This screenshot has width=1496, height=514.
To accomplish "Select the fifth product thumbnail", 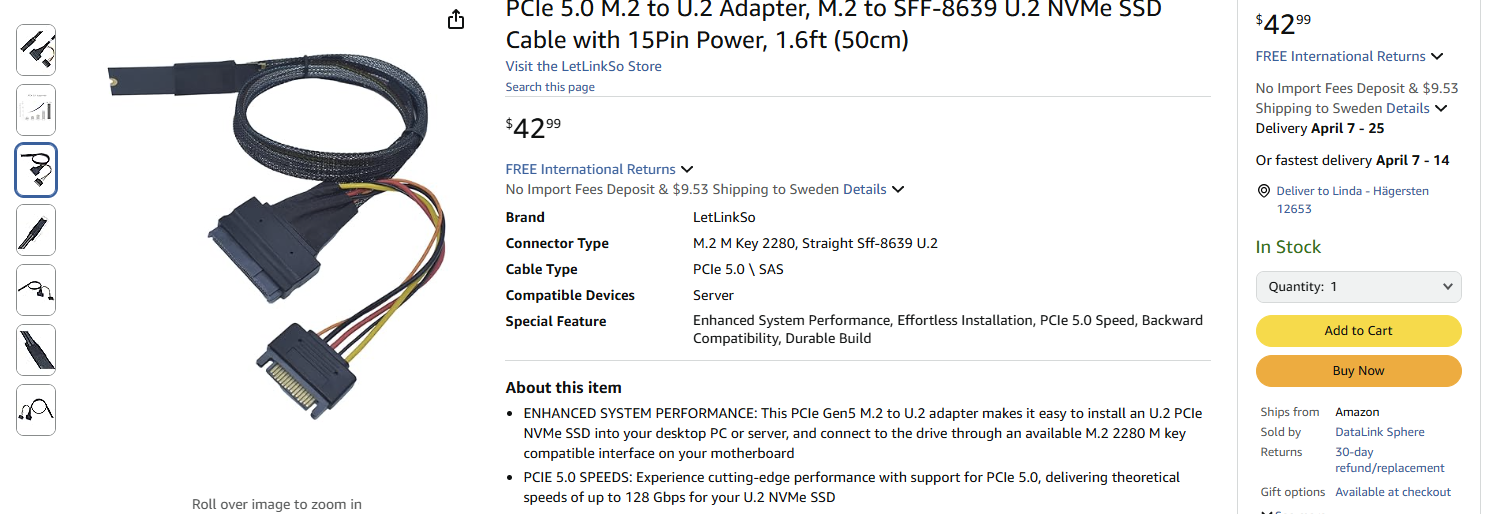I will click(x=36, y=290).
